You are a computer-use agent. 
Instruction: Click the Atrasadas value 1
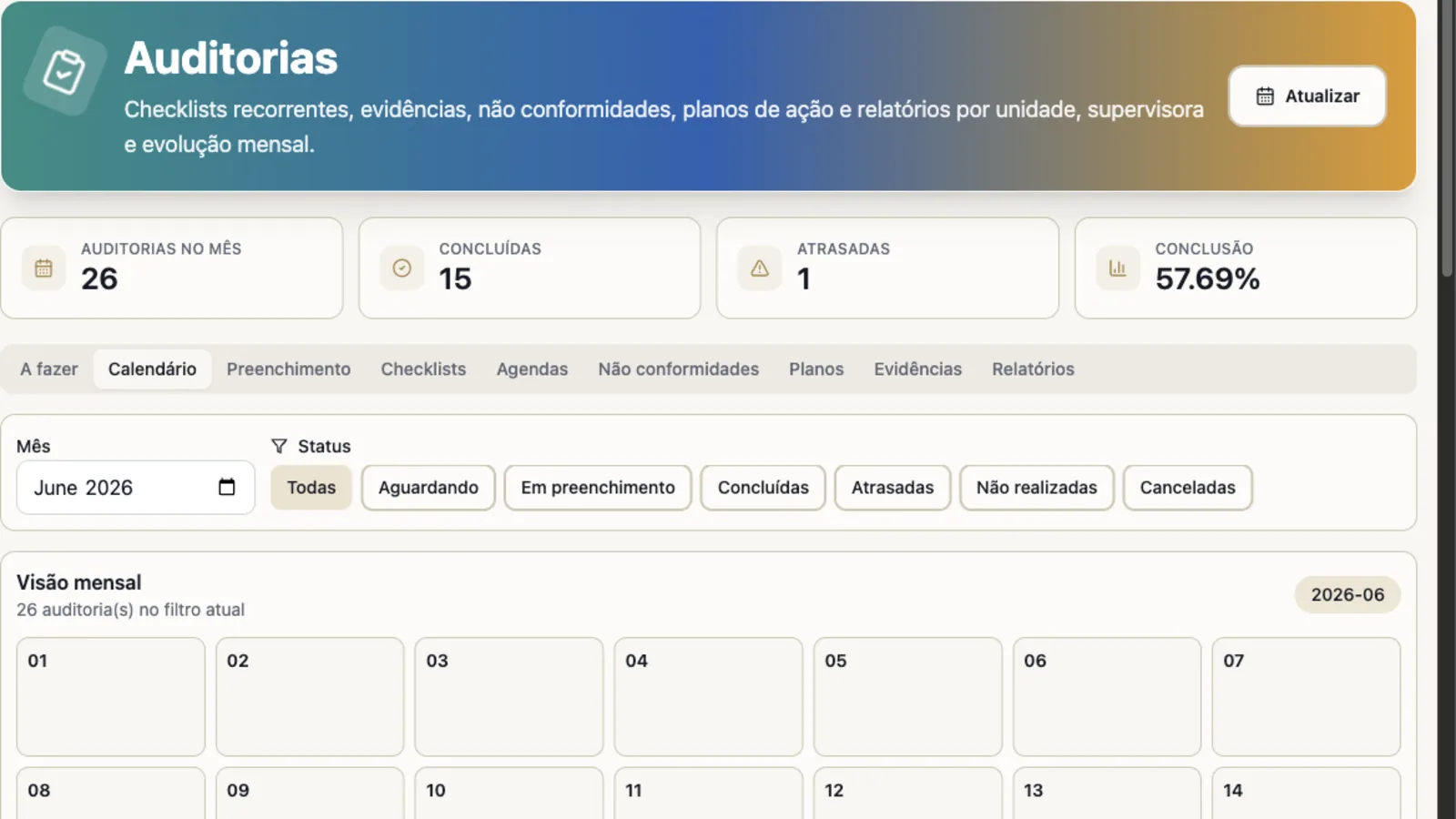click(804, 278)
